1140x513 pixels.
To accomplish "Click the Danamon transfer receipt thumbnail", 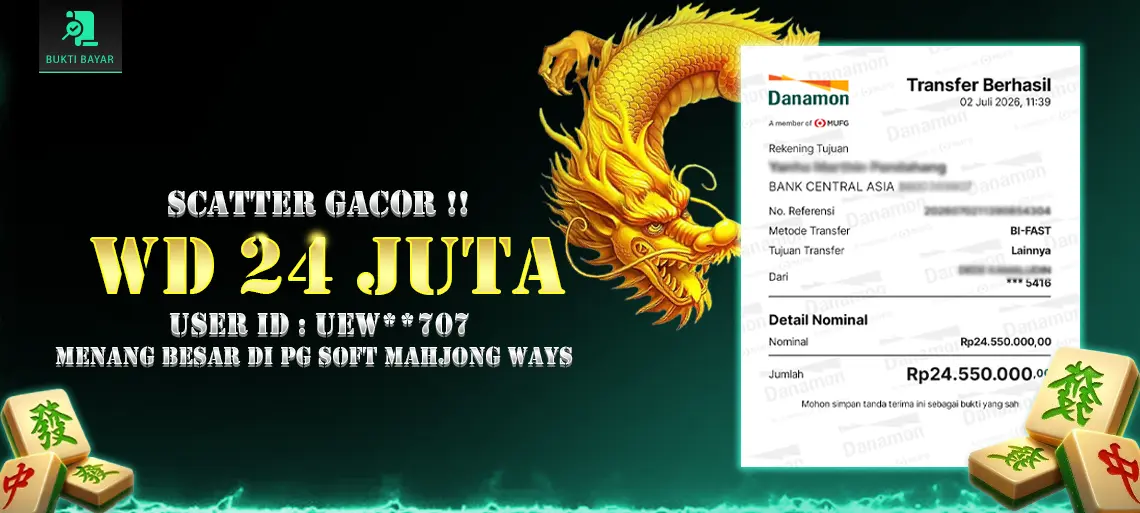I will (x=910, y=256).
